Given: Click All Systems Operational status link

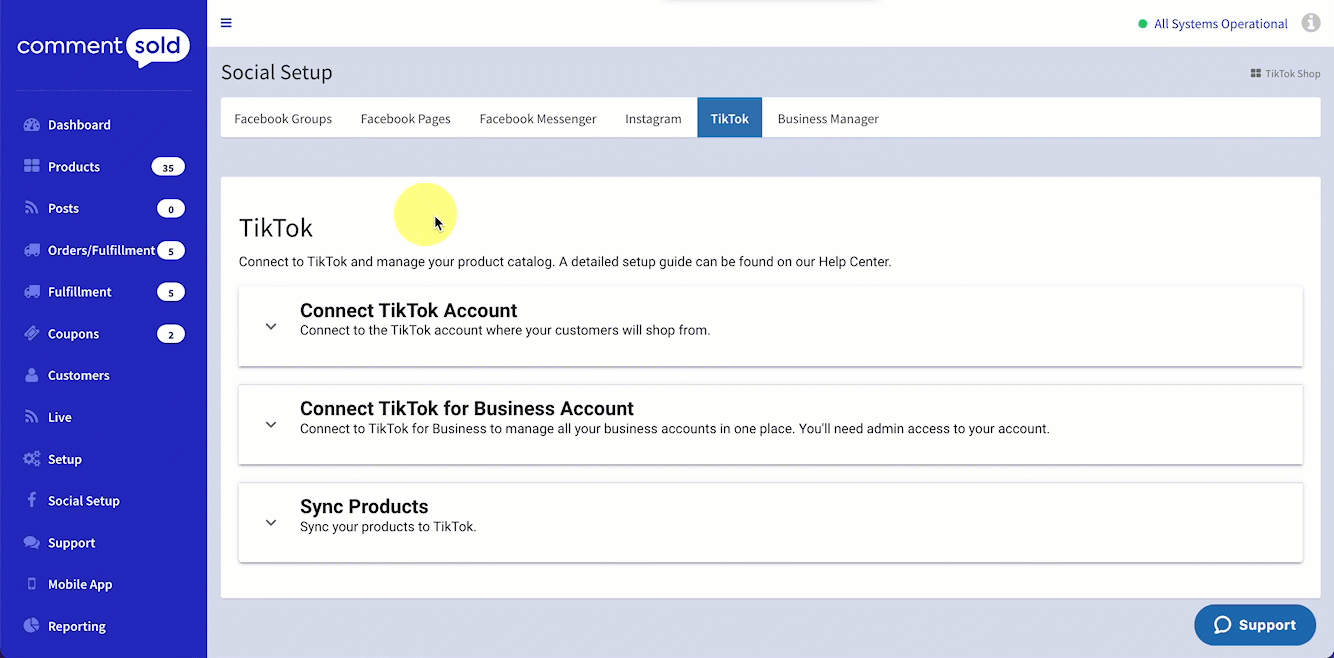Looking at the screenshot, I should 1220,24.
